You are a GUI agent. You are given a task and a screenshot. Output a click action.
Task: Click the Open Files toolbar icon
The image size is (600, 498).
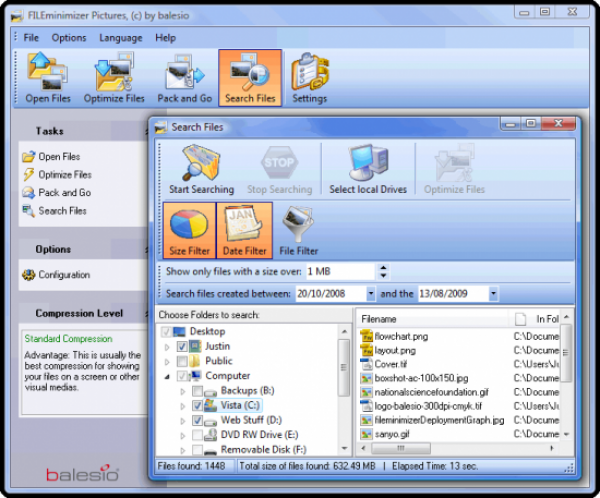pyautogui.click(x=48, y=78)
